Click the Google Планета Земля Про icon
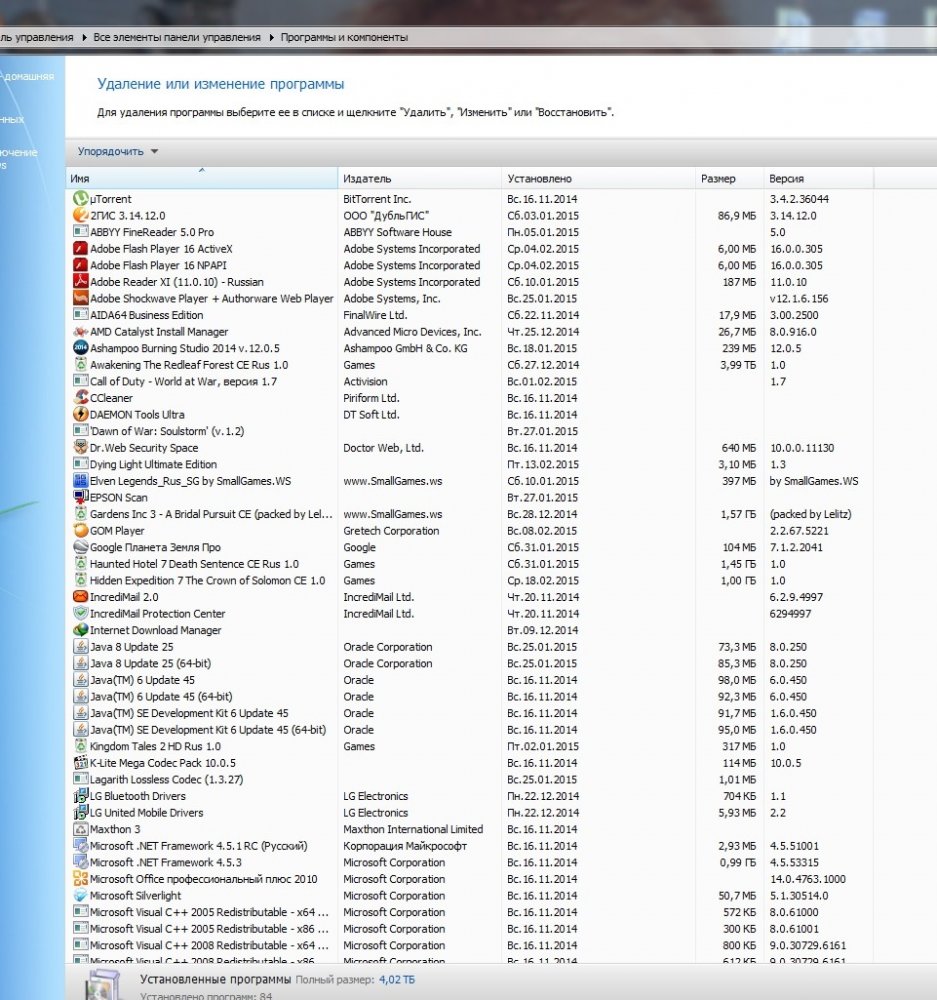This screenshot has height=1000, width=937. click(81, 547)
